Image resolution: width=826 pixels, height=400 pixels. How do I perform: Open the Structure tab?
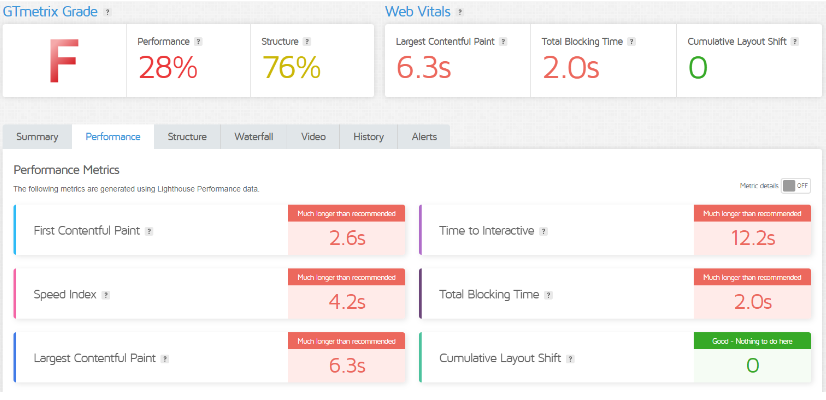click(187, 137)
